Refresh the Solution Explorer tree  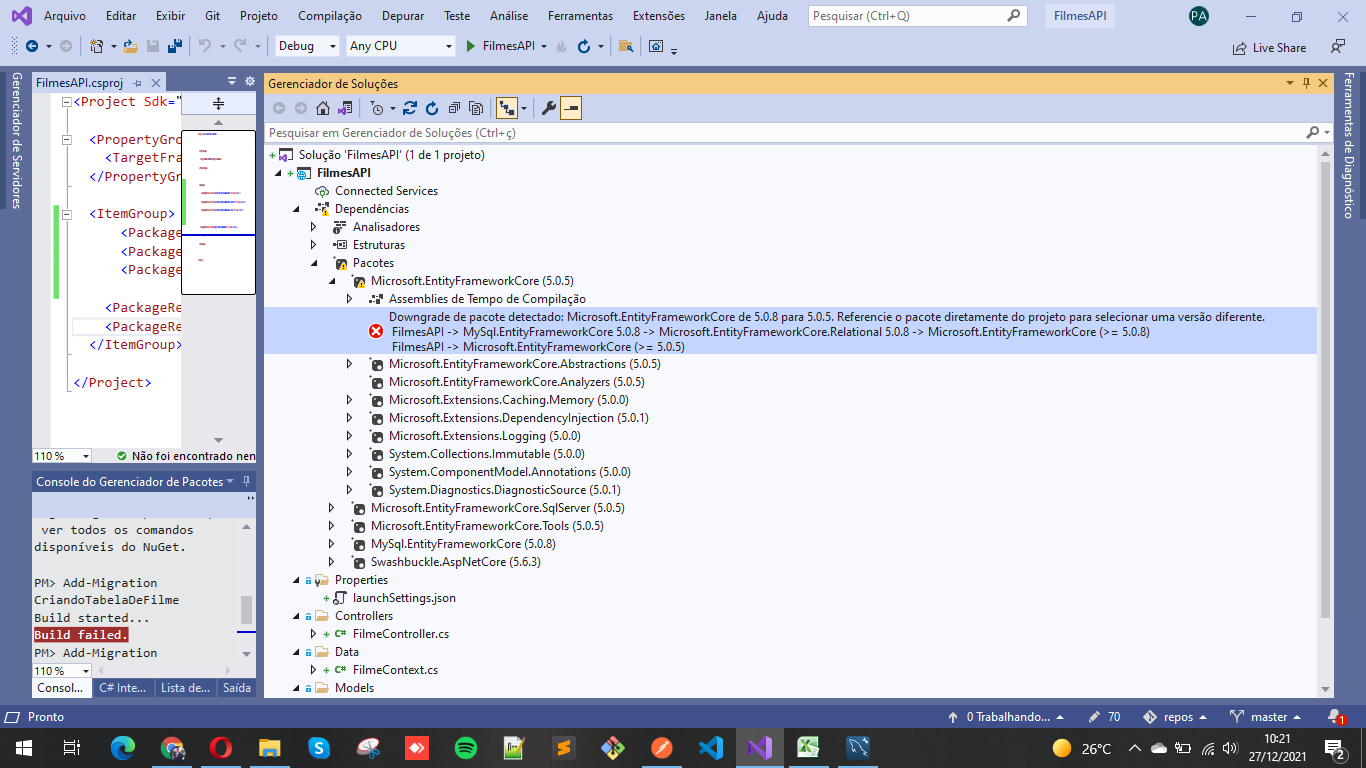(432, 108)
